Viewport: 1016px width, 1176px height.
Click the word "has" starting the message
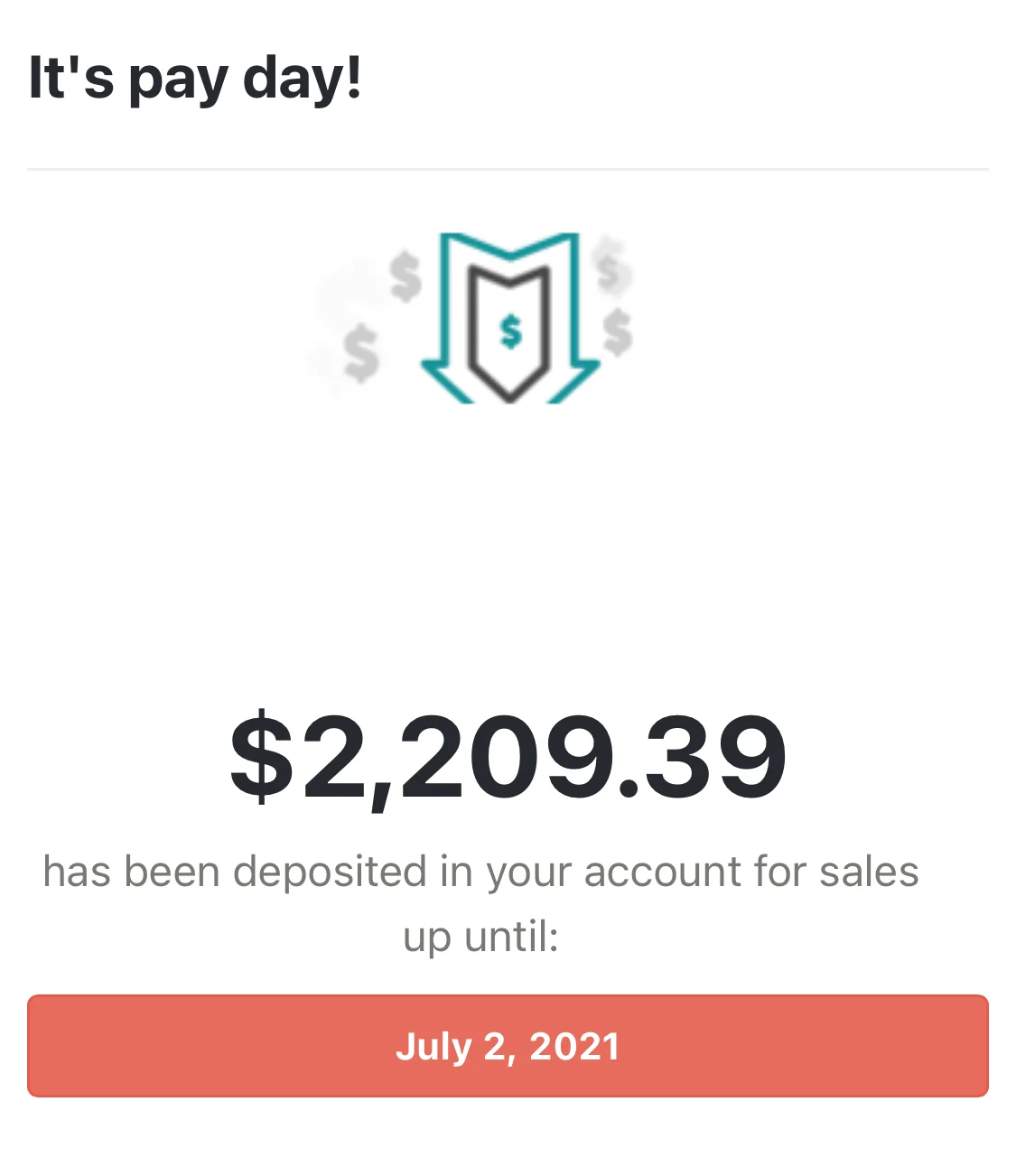(x=77, y=873)
